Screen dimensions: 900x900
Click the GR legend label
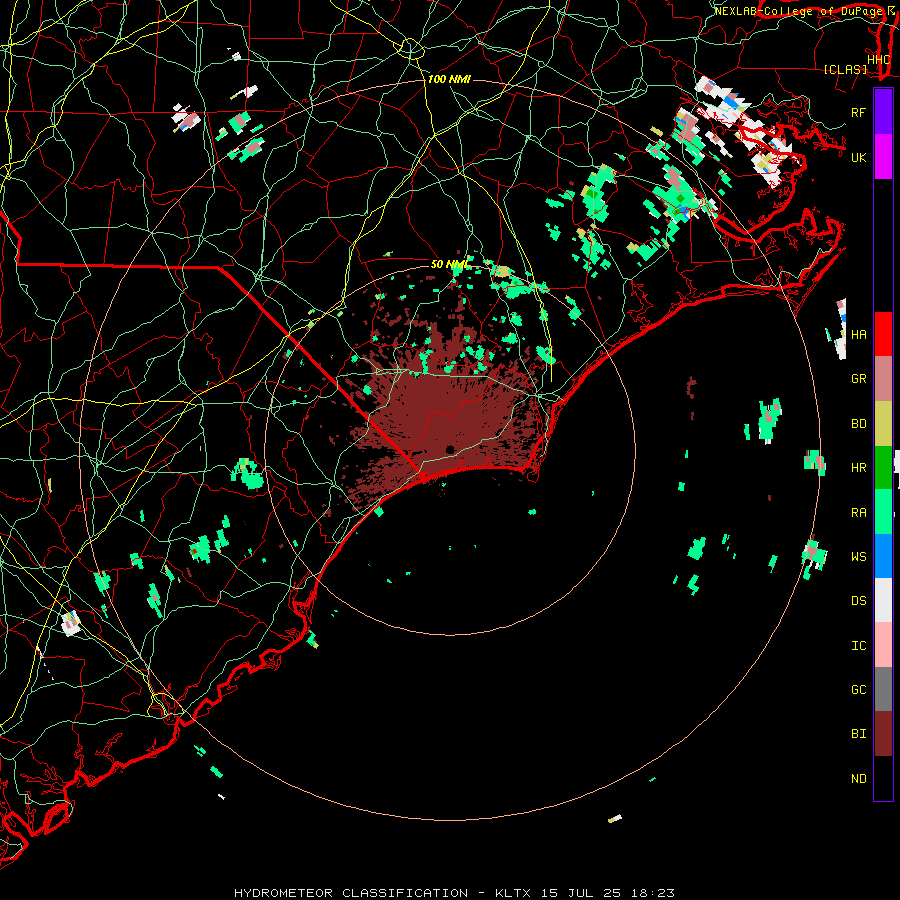tap(858, 379)
